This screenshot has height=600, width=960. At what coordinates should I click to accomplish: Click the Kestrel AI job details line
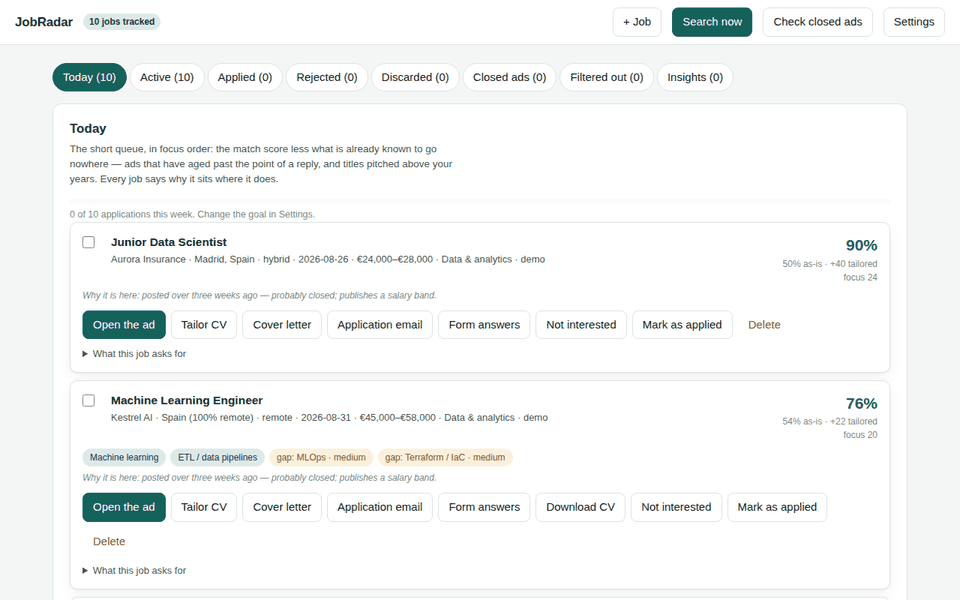(329, 418)
